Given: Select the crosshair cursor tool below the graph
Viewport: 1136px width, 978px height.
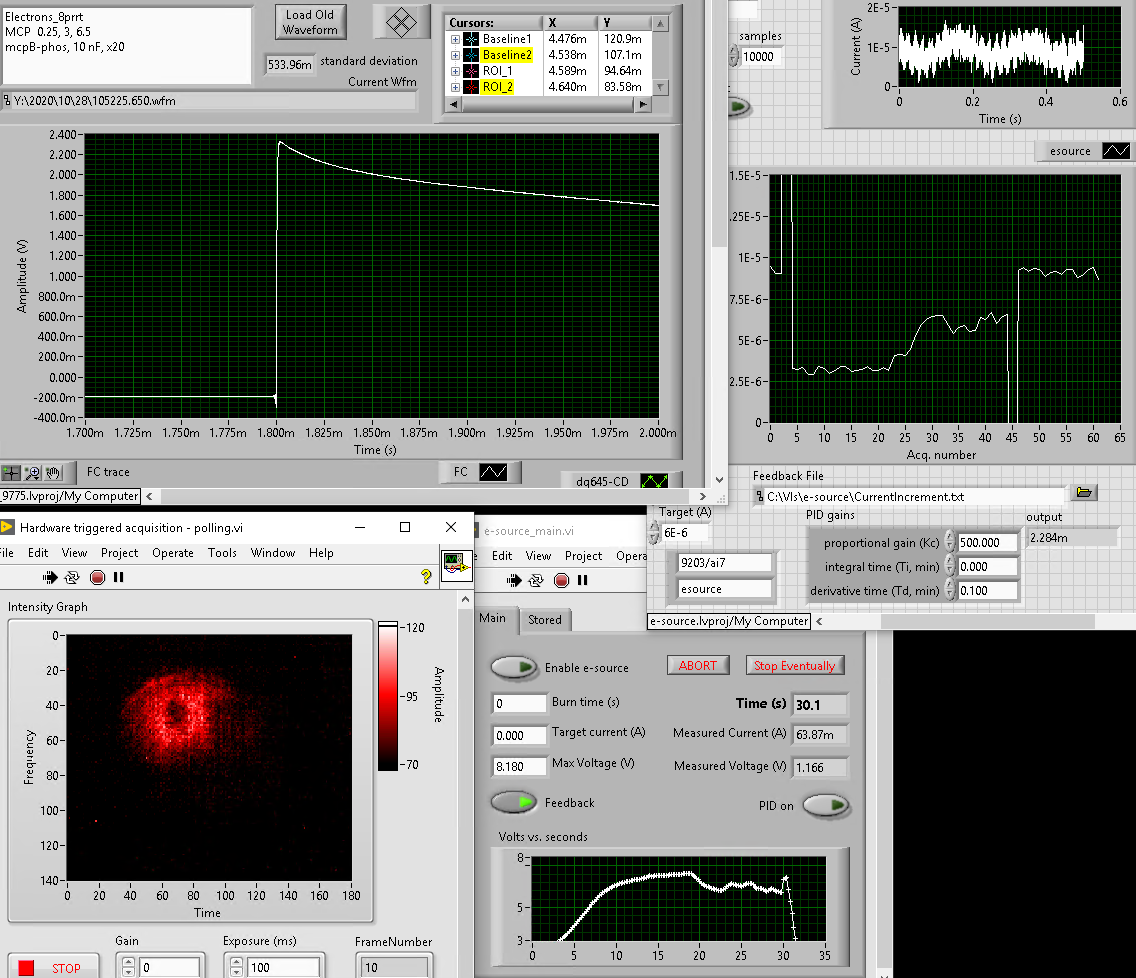Looking at the screenshot, I should coord(12,473).
